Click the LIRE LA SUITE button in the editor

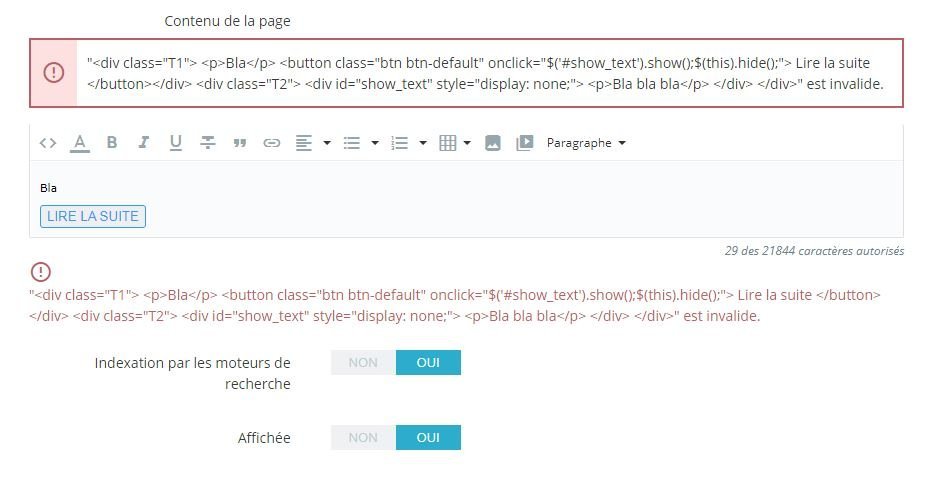pyautogui.click(x=93, y=216)
